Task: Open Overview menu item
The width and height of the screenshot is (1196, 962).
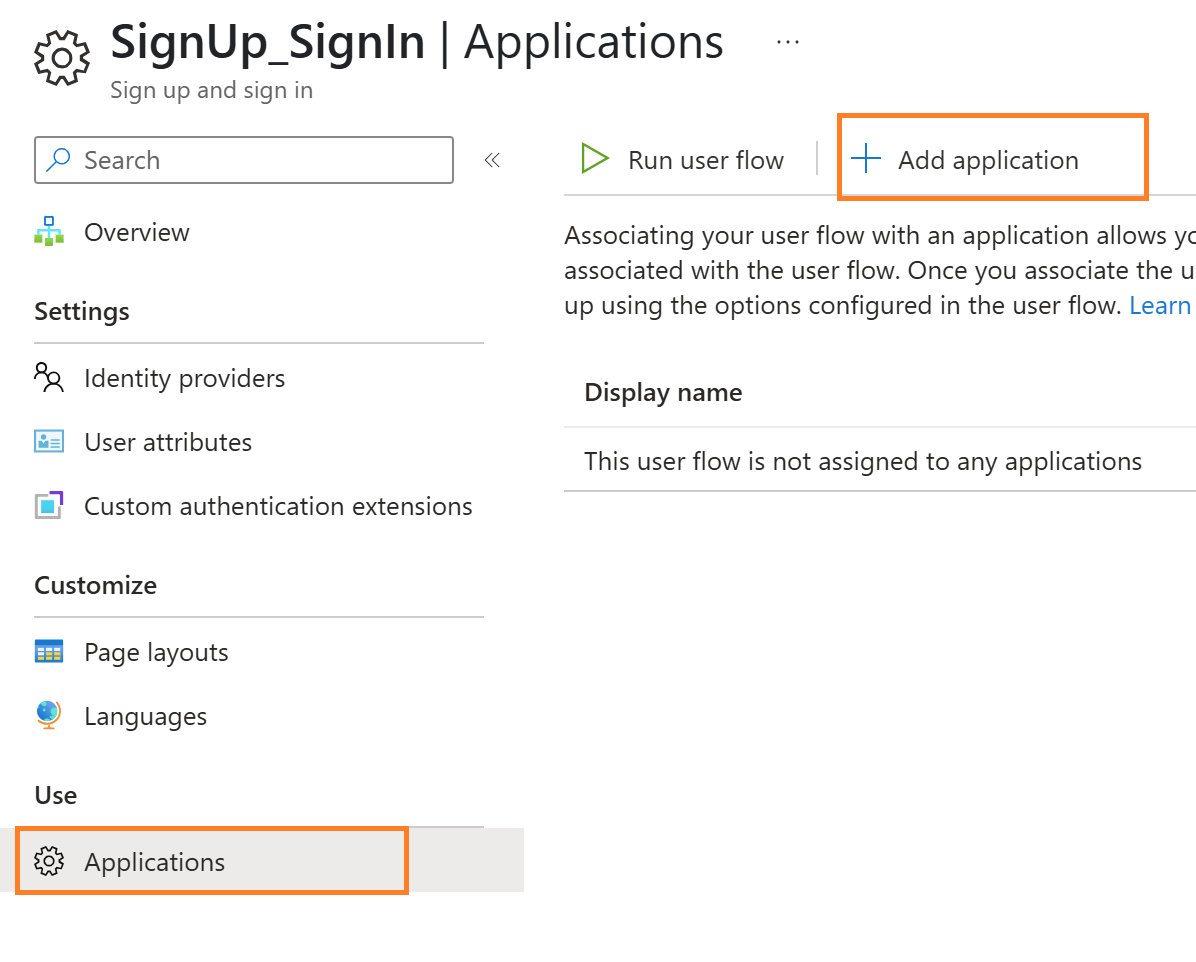Action: [x=137, y=232]
